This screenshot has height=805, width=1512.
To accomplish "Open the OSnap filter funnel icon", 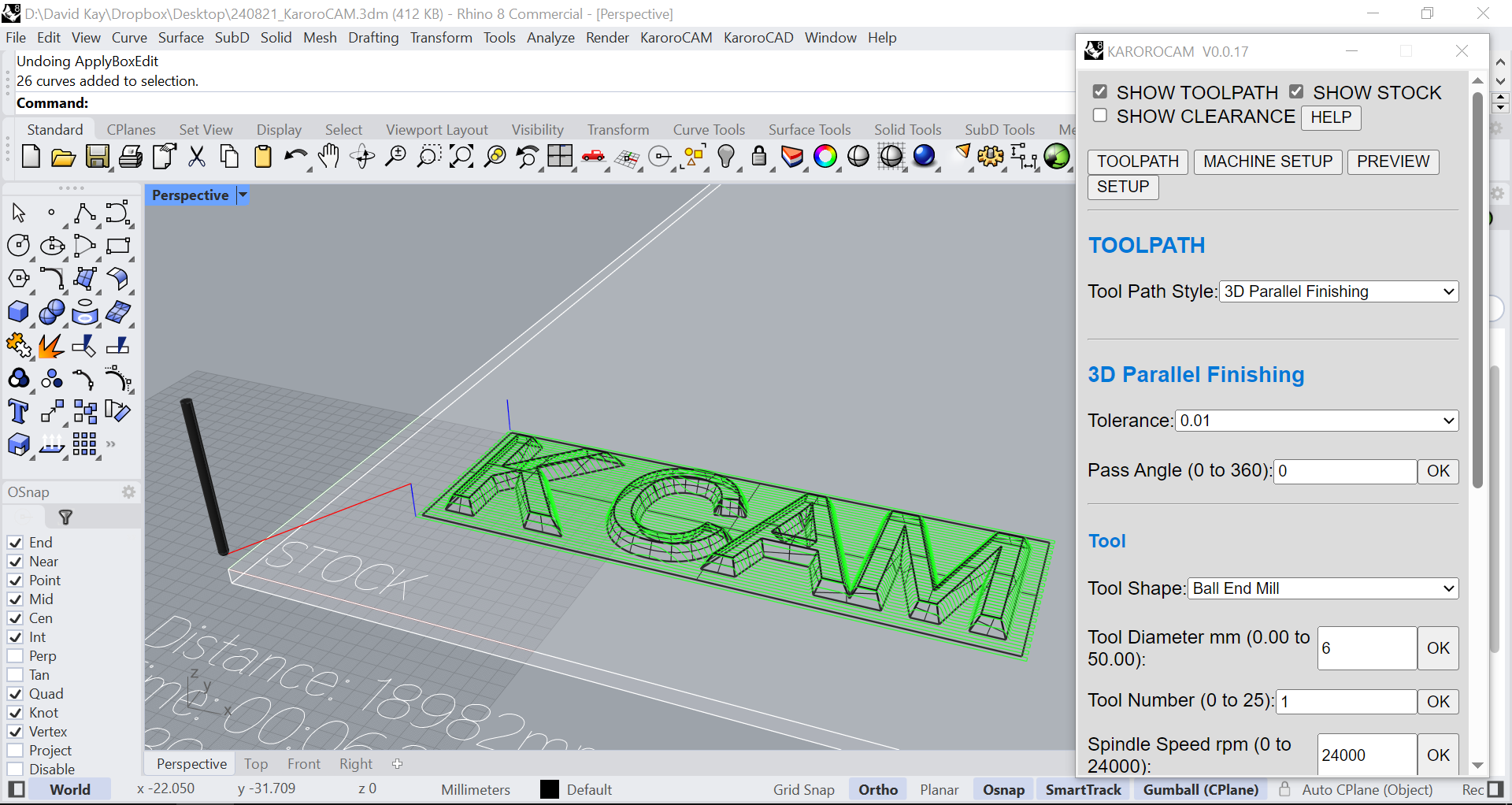I will [66, 517].
